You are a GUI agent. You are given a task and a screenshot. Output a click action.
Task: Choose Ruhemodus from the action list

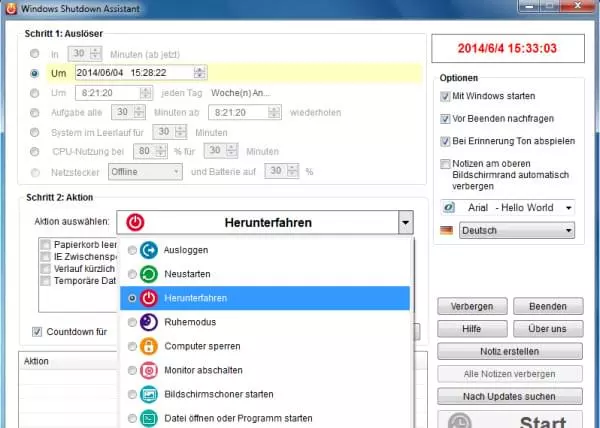[x=265, y=322]
